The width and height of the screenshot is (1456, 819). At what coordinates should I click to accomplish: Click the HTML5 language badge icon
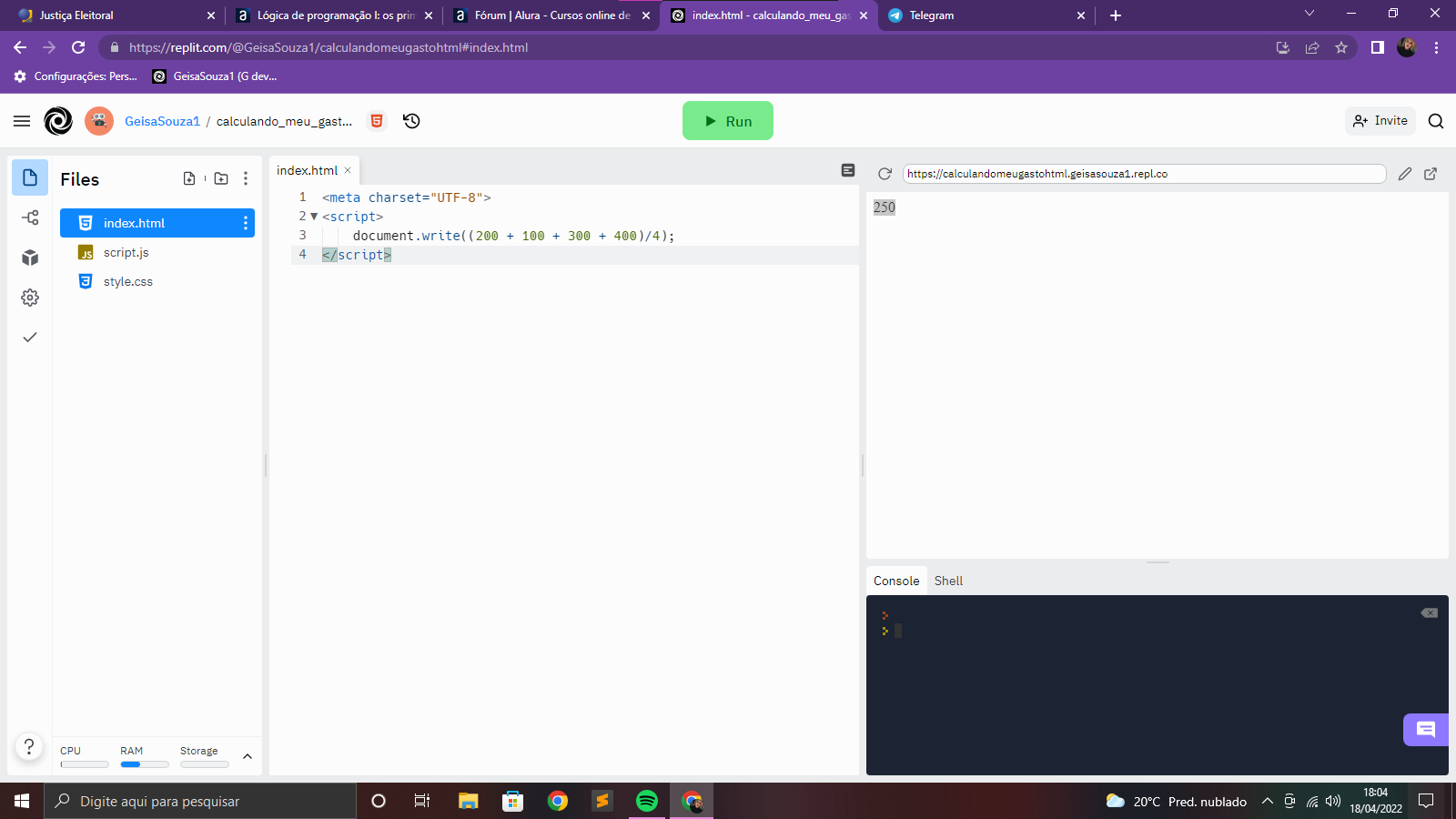coord(377,121)
